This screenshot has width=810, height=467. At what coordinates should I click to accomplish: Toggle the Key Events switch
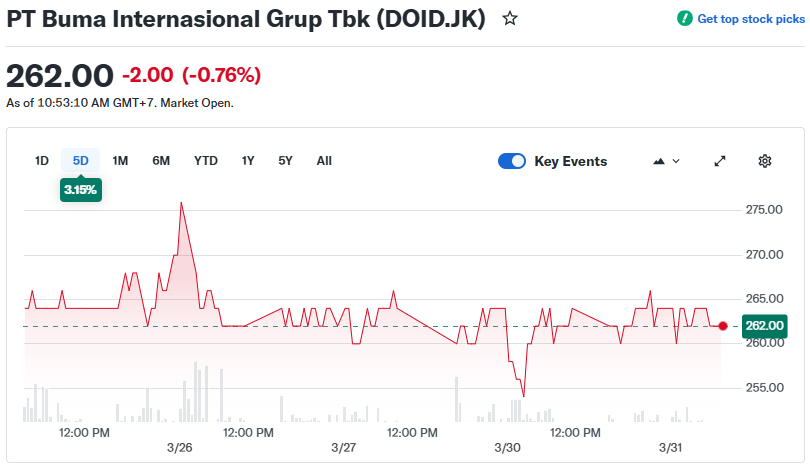(512, 161)
